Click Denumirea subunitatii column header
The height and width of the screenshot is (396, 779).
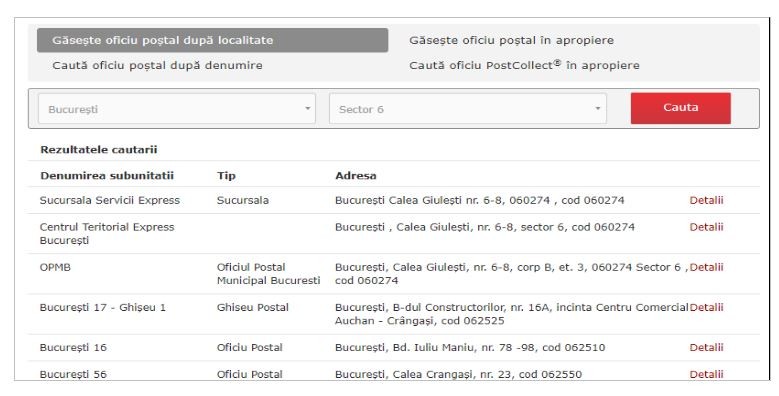click(107, 175)
